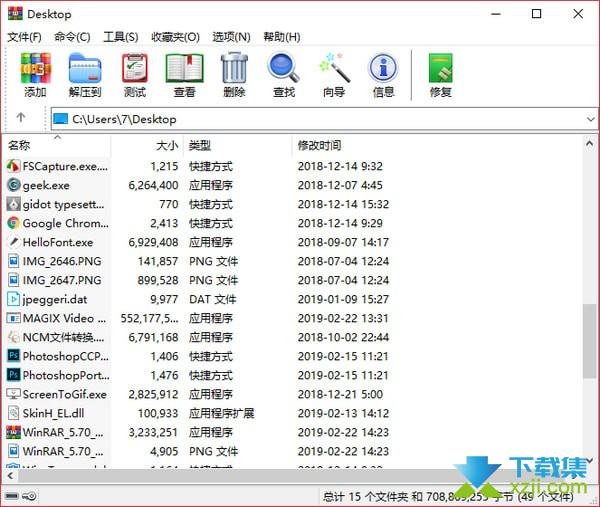600x507 pixels.
Task: Click the date 2019-01-09 15:27
Action: (343, 299)
